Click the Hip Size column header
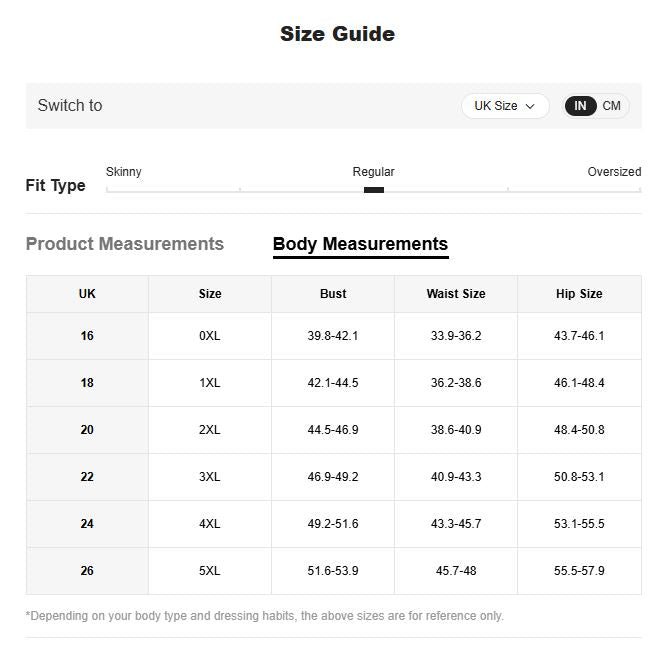 click(579, 294)
